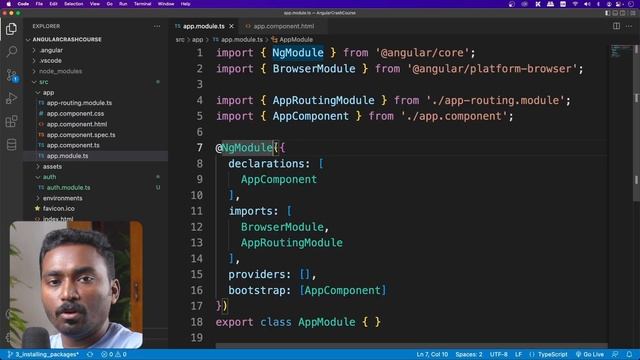The width and height of the screenshot is (640, 360).
Task: Open Explorer more actions ellipsis
Action: click(x=157, y=26)
